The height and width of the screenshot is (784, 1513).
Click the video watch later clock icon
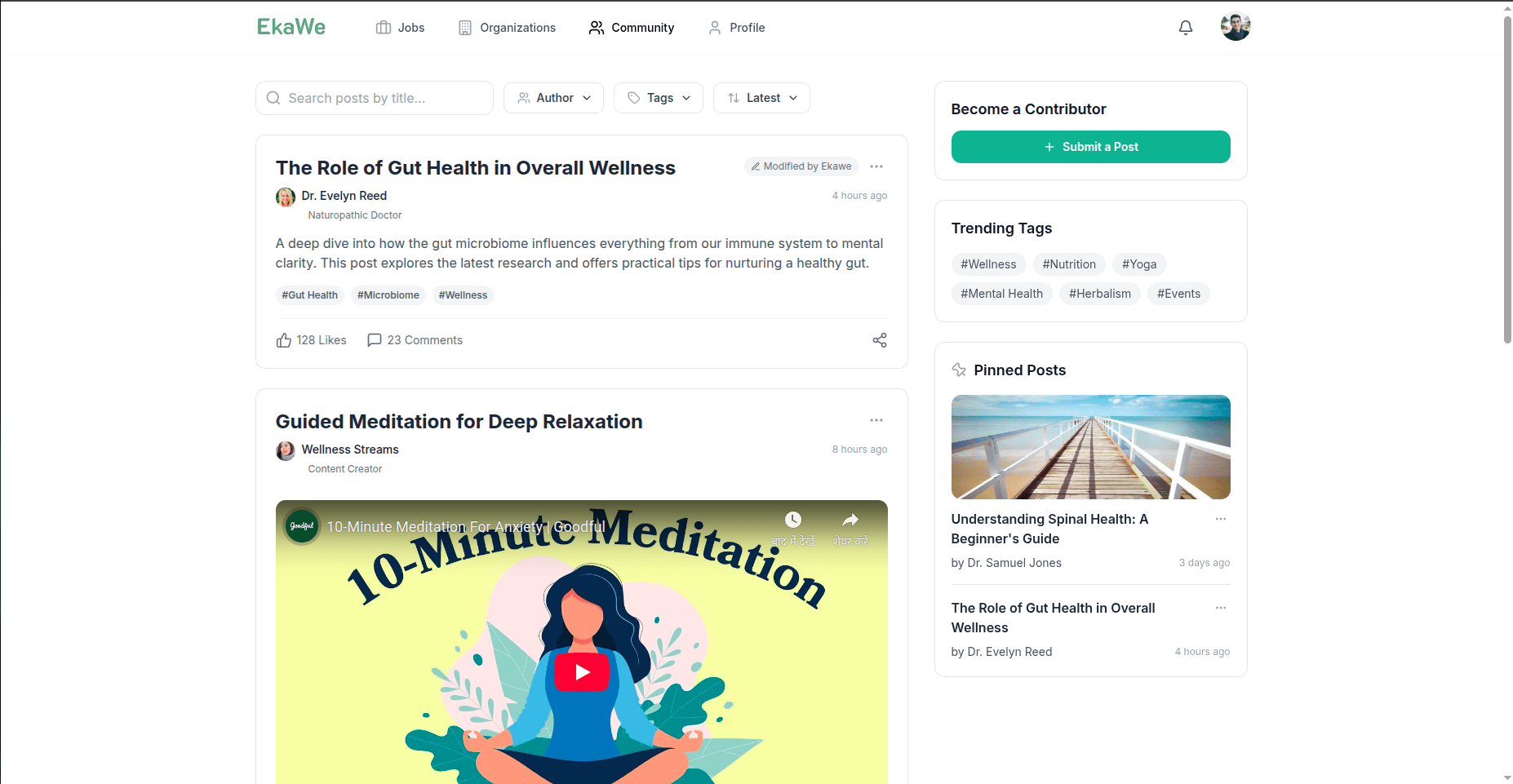[793, 520]
